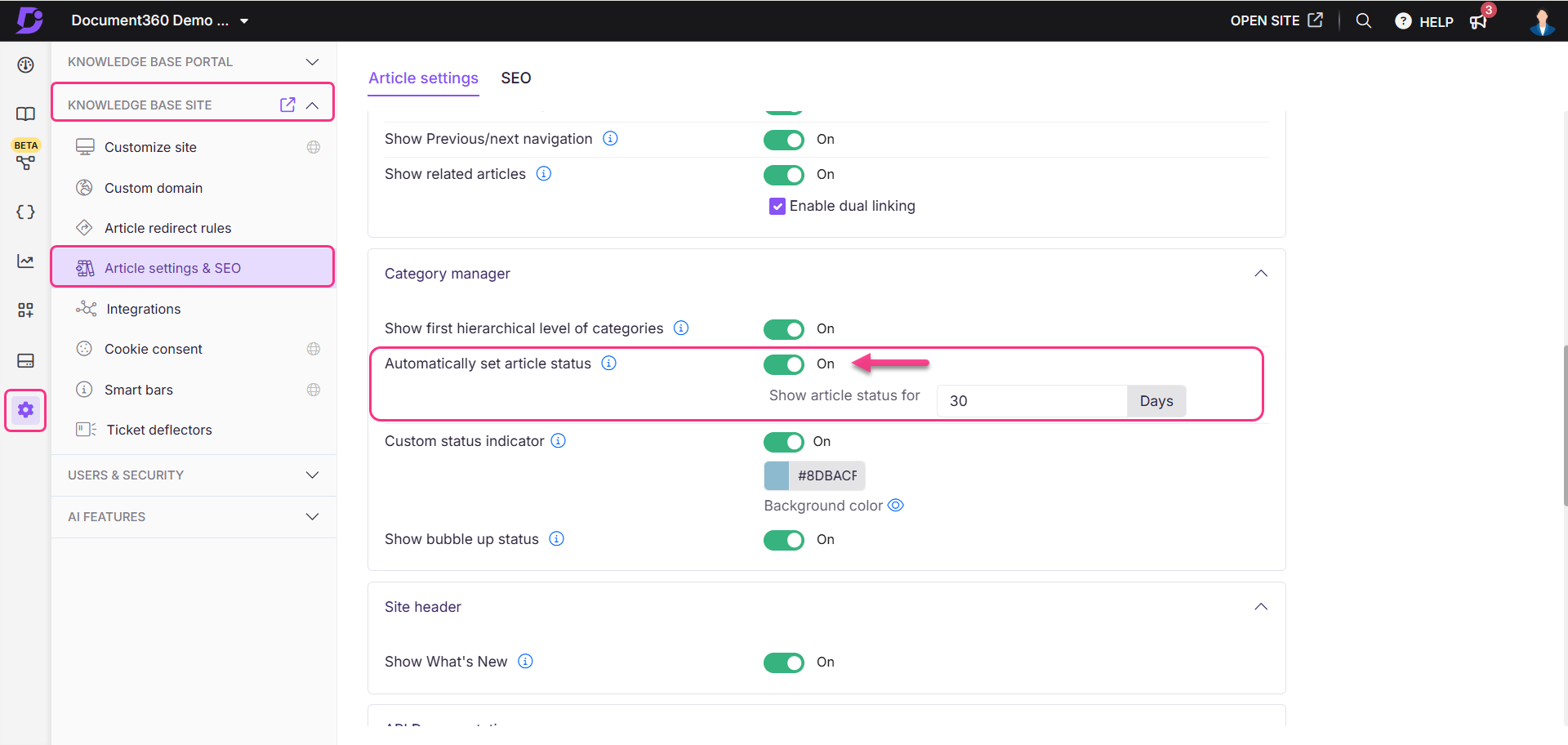Expand Users & Security section
Image resolution: width=1568 pixels, height=745 pixels.
(312, 475)
